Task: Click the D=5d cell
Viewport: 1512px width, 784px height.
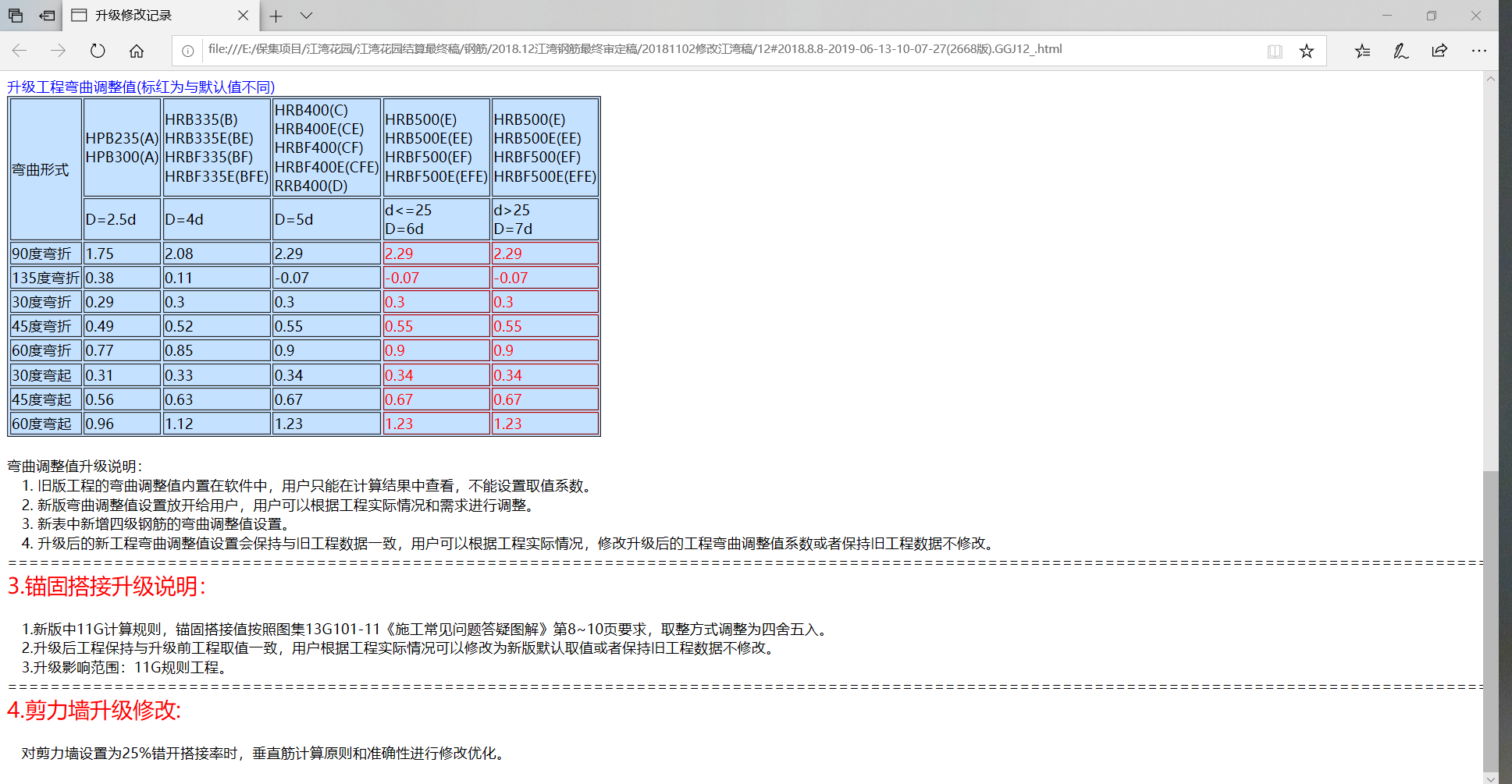Action: pos(326,219)
